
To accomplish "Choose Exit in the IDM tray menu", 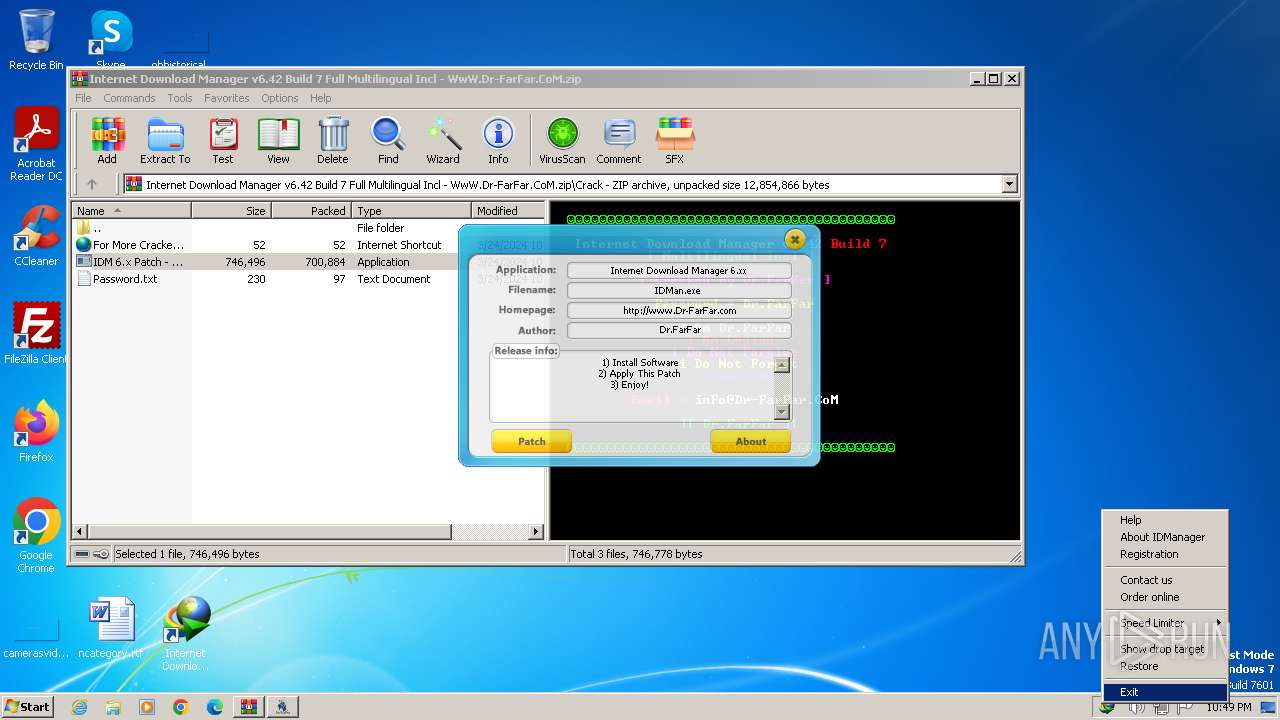I will point(1165,692).
